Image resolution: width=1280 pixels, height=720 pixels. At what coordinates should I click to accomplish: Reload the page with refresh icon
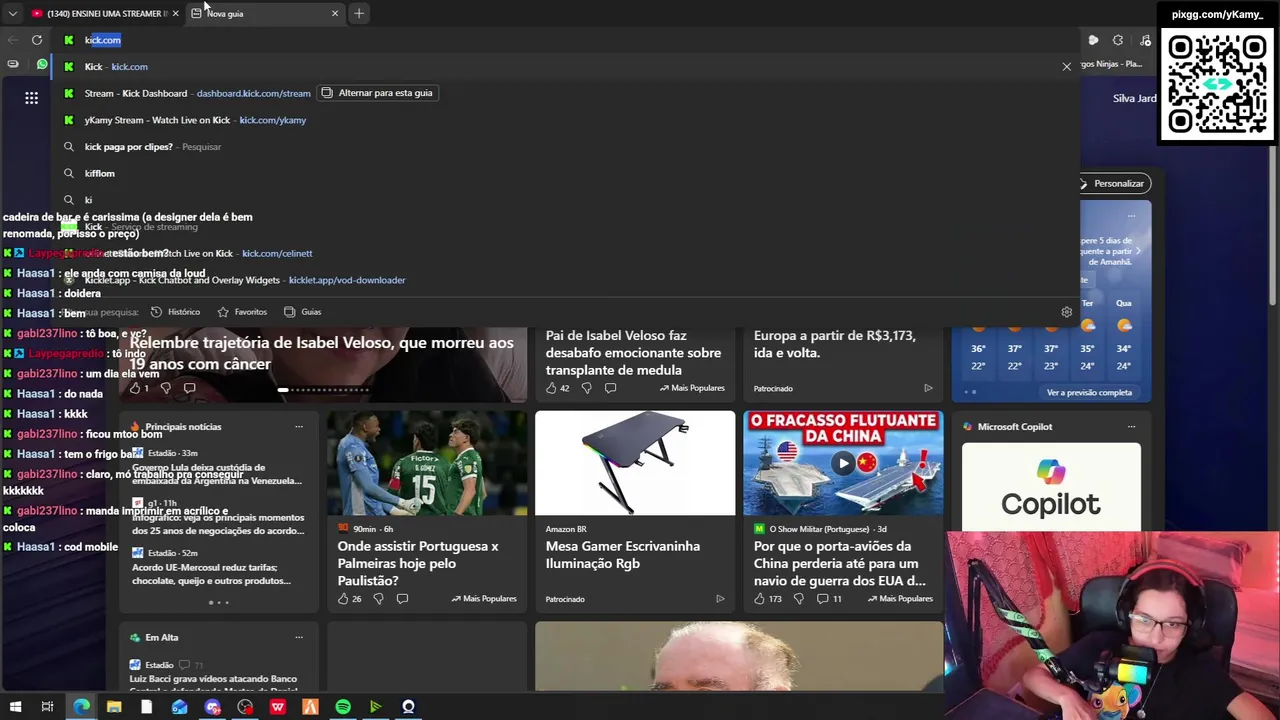[37, 40]
